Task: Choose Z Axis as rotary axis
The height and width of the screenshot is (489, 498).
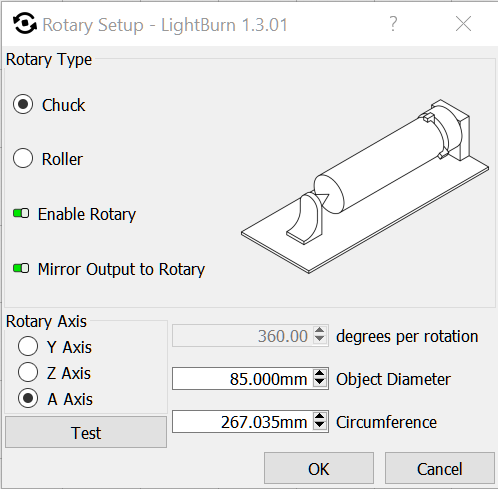Action: point(28,372)
